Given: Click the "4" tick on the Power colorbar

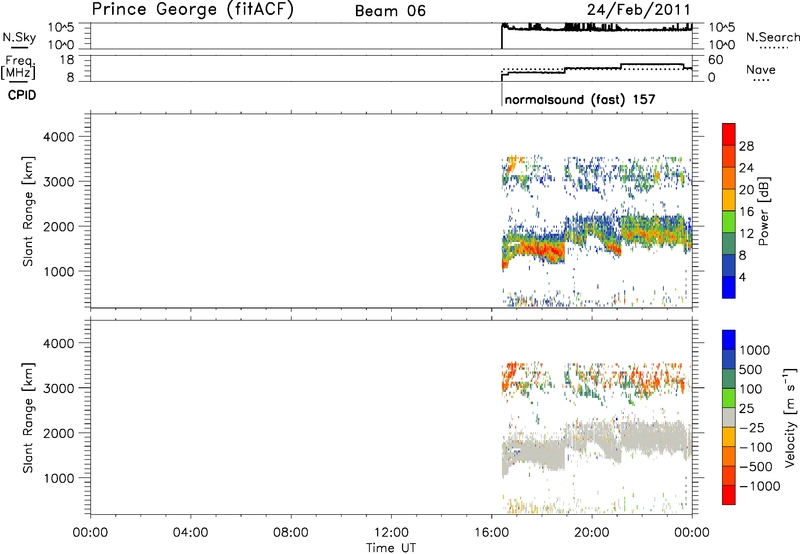Looking at the screenshot, I should tap(742, 277).
